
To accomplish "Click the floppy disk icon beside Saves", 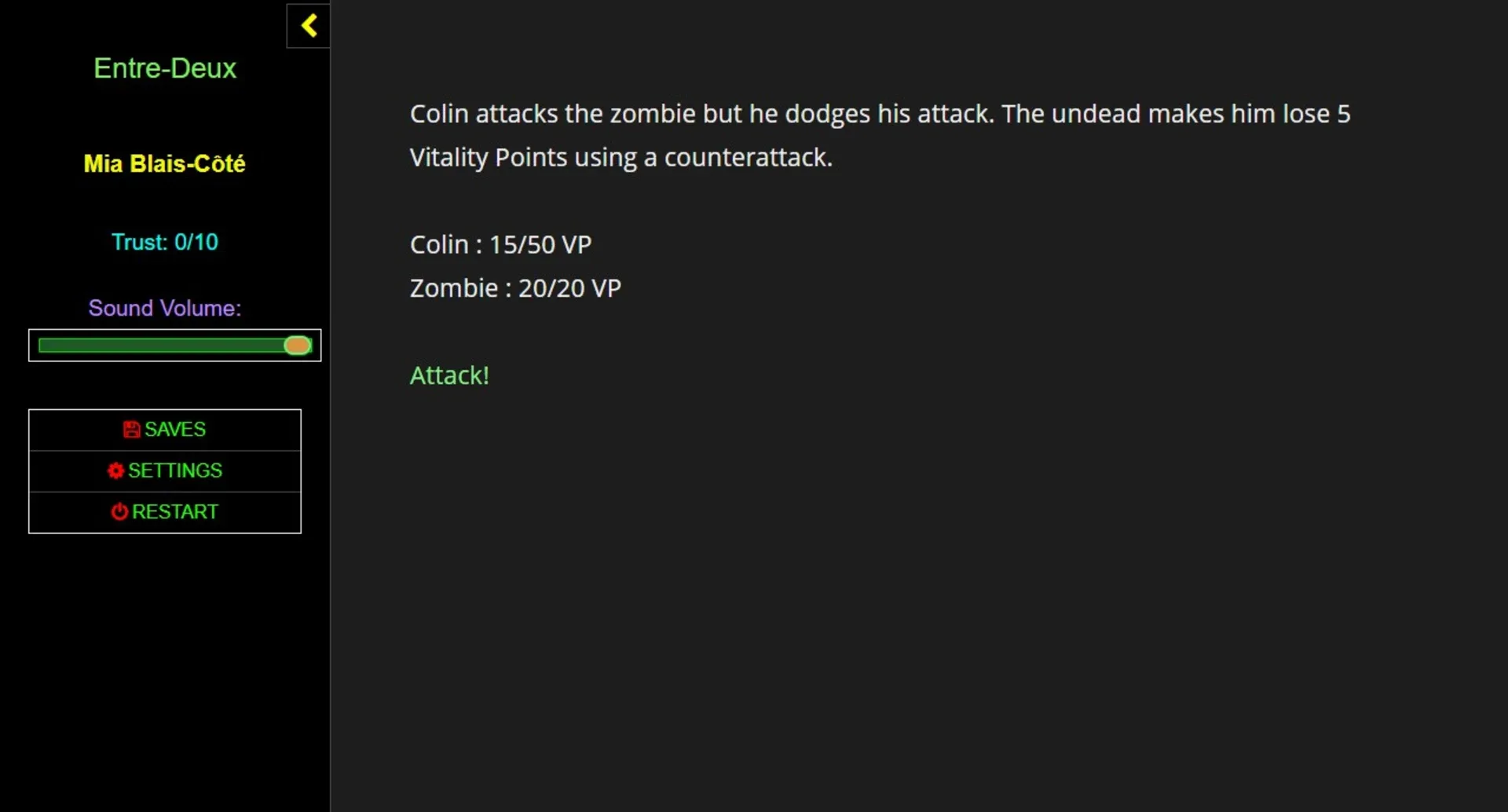I will pos(131,430).
